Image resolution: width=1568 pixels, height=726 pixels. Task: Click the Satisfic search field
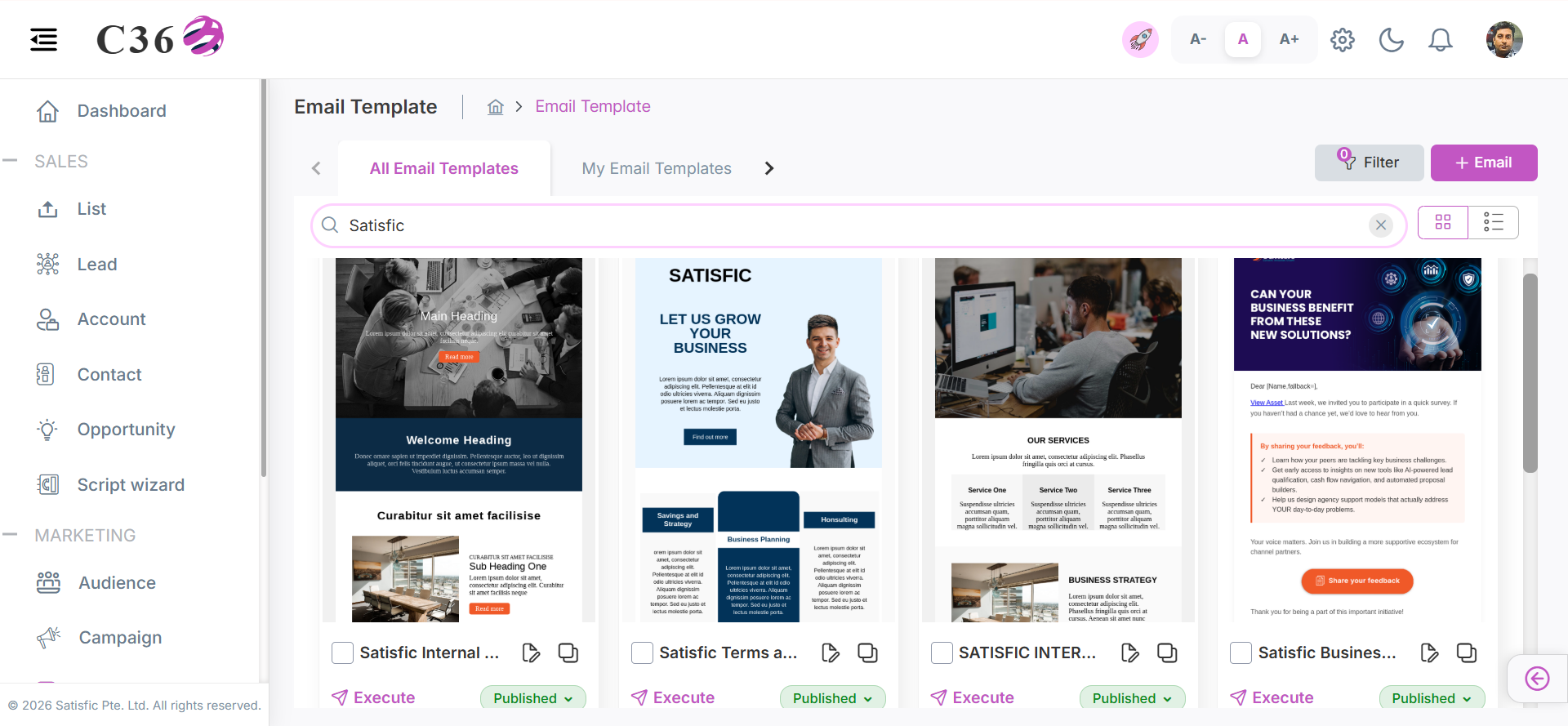pyautogui.click(x=857, y=225)
